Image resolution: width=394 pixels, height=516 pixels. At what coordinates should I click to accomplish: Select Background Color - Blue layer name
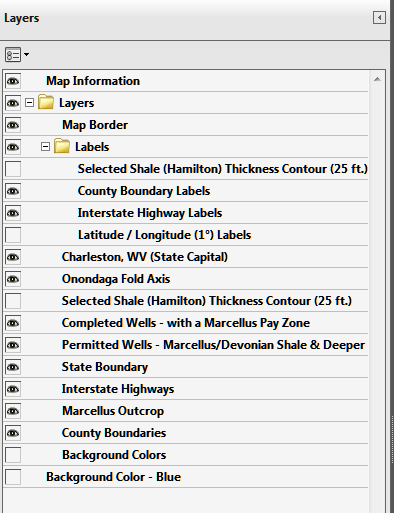113,477
